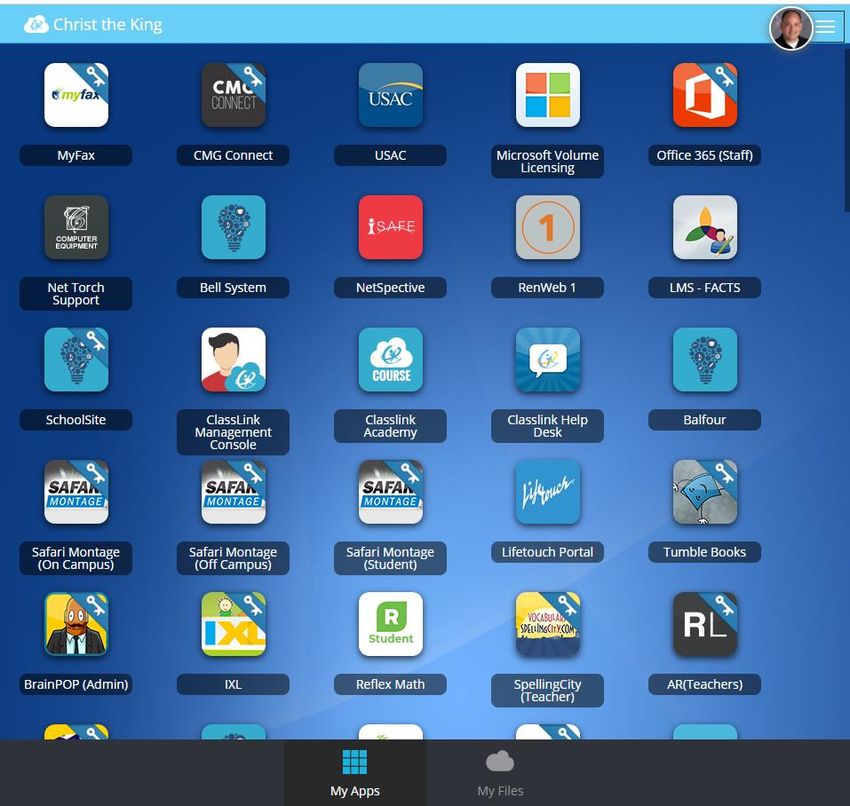Click the vertical scrollbar on right edge
Viewport: 850px width, 806px height.
coord(847,130)
